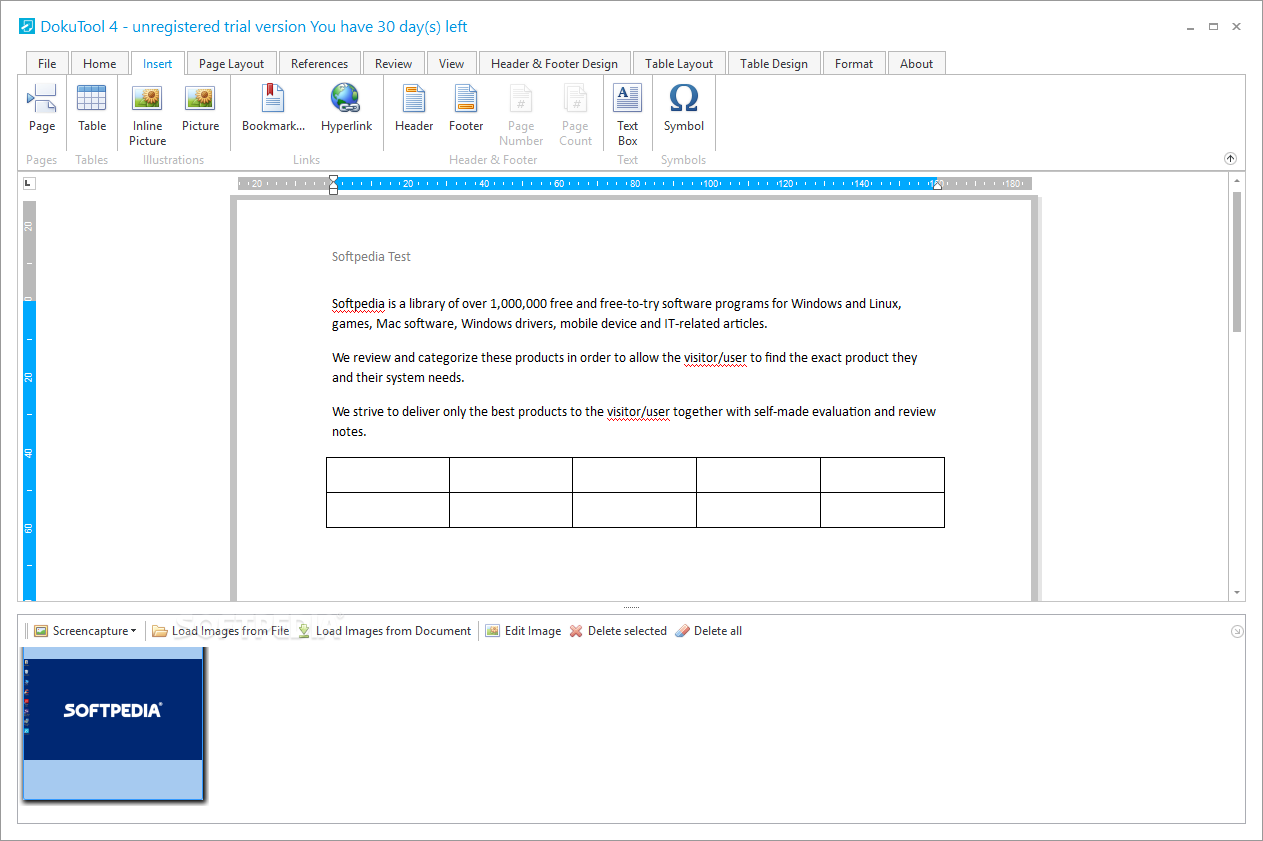Switch to the Home tab
1263x841 pixels.
(x=100, y=63)
